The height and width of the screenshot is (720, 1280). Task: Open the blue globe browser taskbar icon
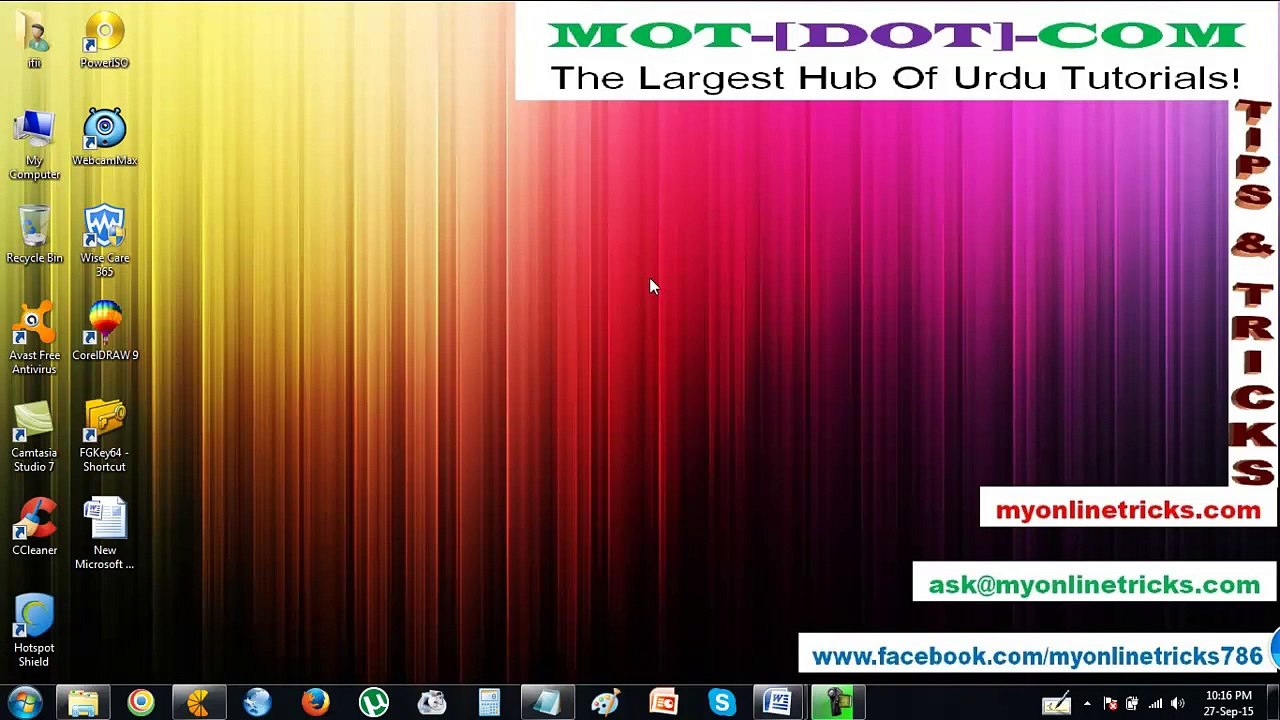pos(257,703)
